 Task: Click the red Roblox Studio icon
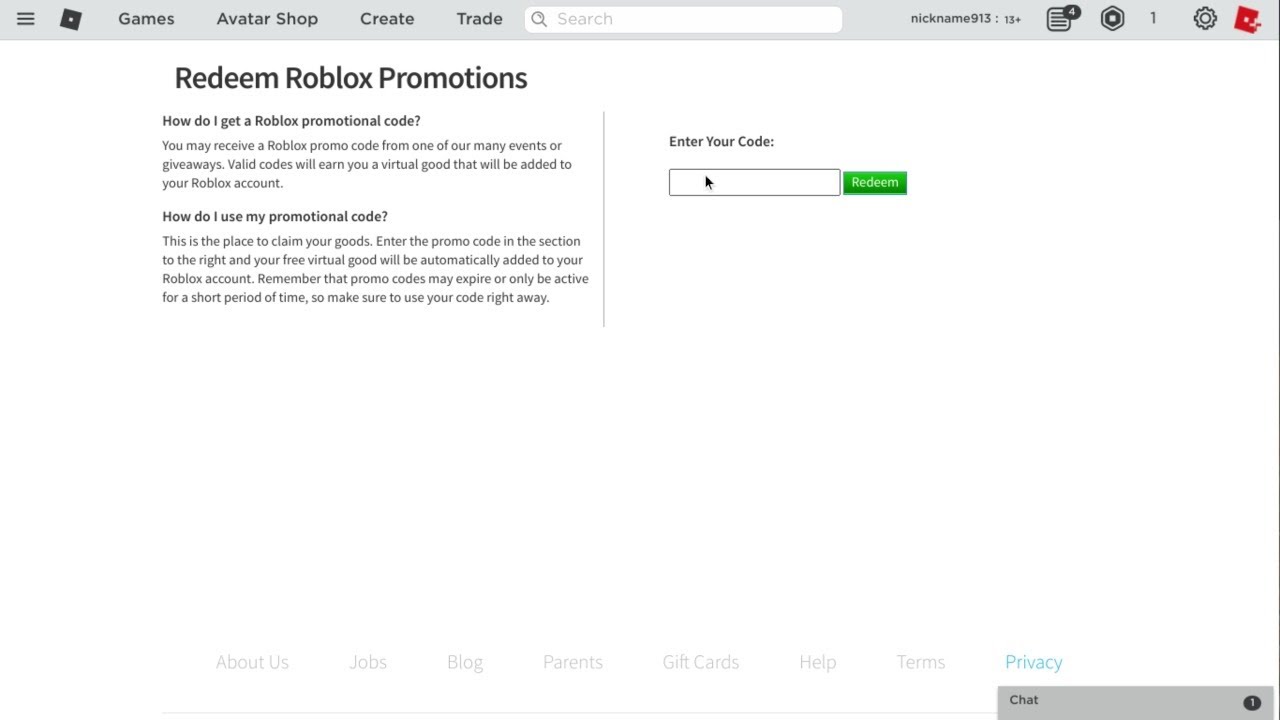pyautogui.click(x=1247, y=19)
